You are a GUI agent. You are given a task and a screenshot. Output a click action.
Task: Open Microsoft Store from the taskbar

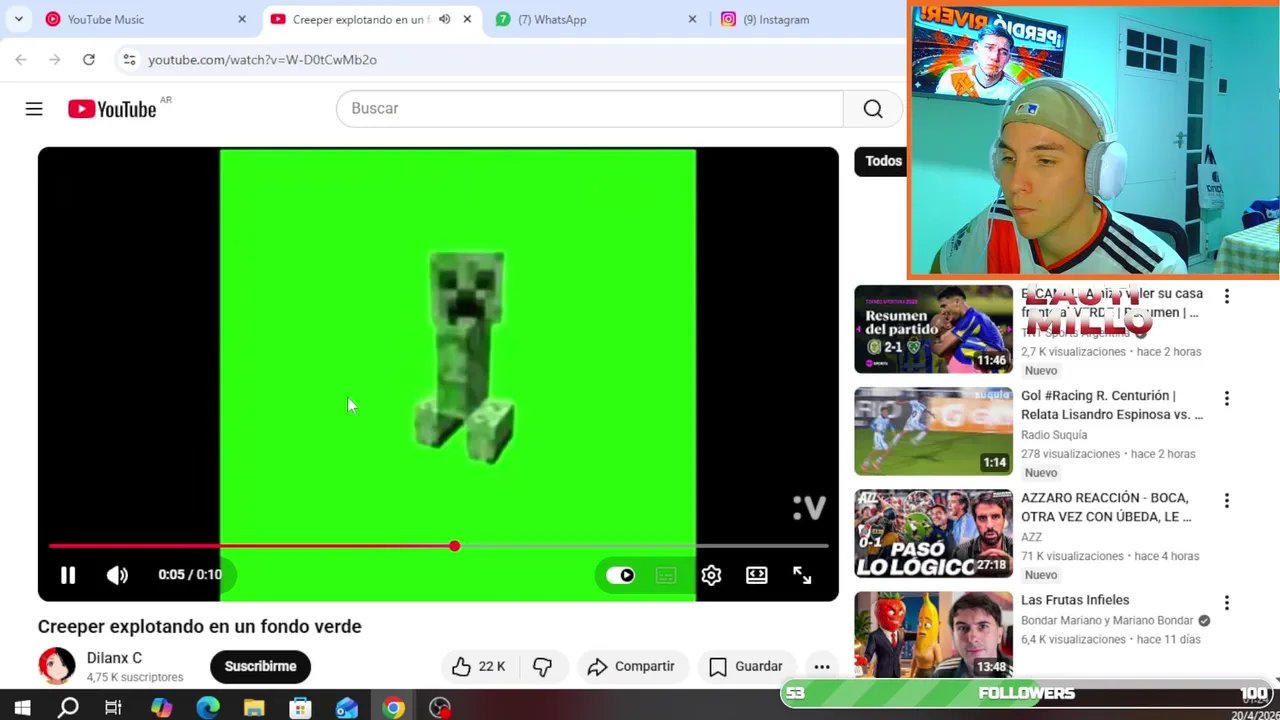click(x=300, y=708)
